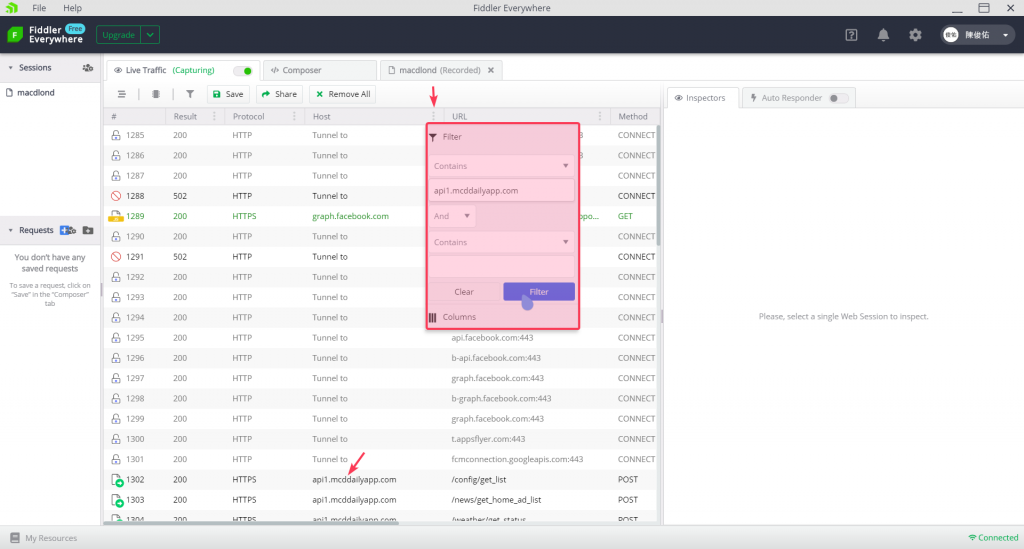Open the URL column options menu
Image resolution: width=1024 pixels, height=549 pixels.
pyautogui.click(x=600, y=116)
